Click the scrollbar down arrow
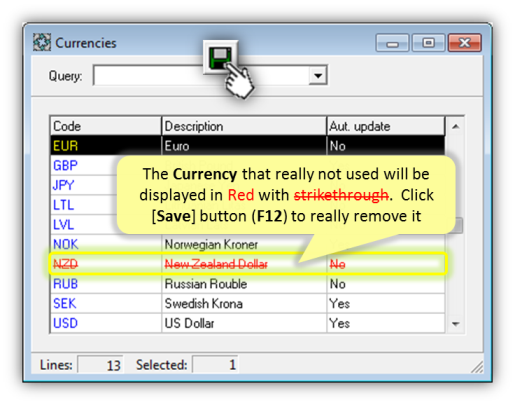 (x=455, y=324)
